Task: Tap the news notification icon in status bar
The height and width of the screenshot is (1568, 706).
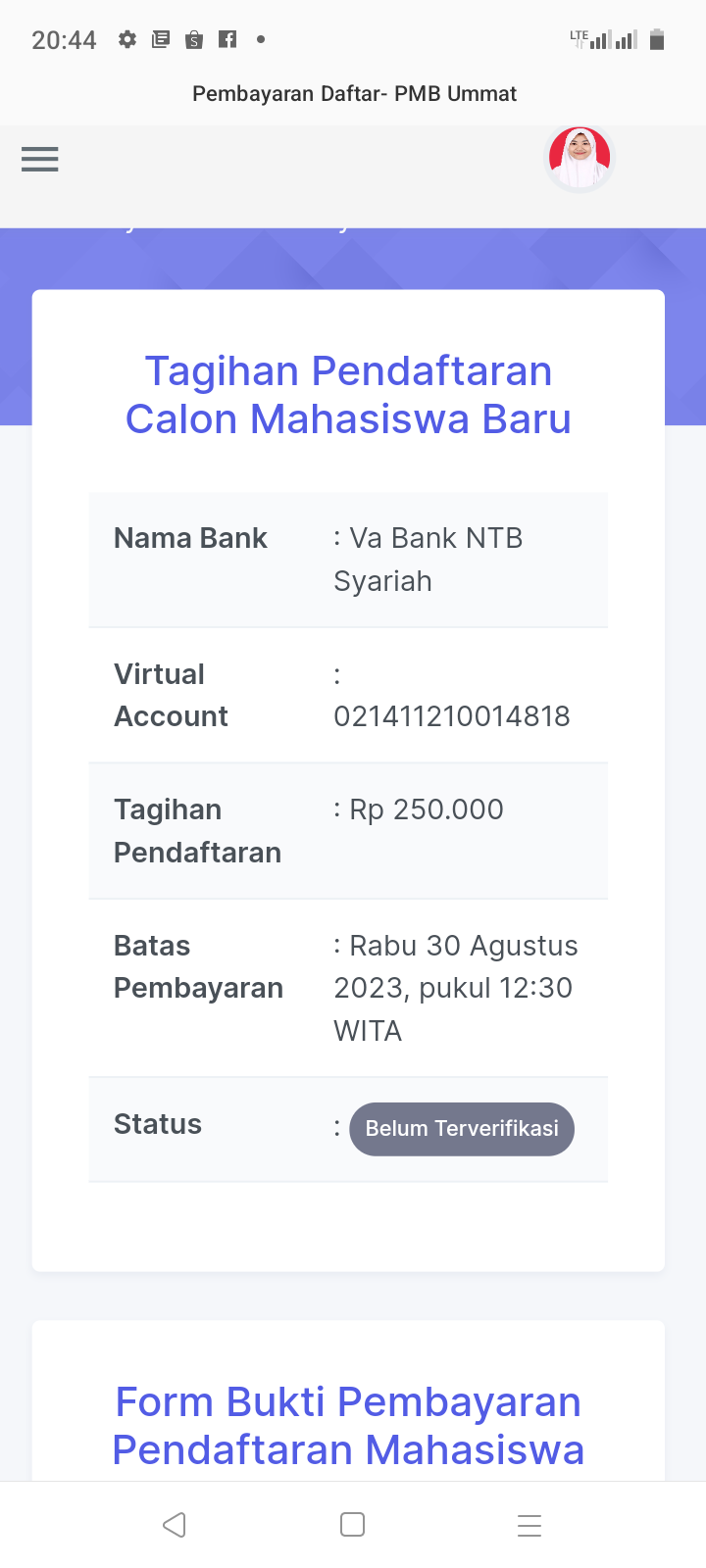Action: 161,39
